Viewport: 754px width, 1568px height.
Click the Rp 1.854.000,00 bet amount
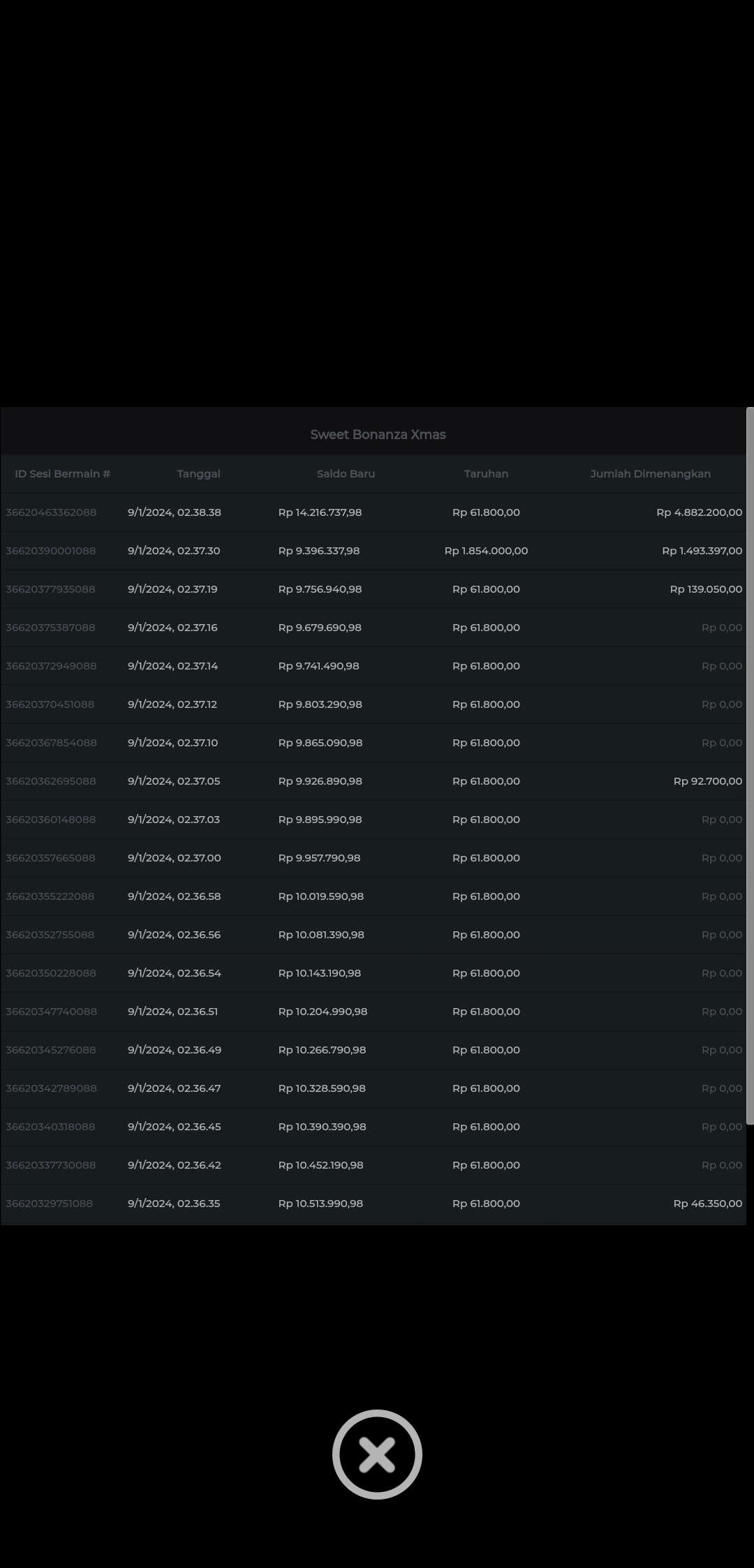tap(486, 551)
